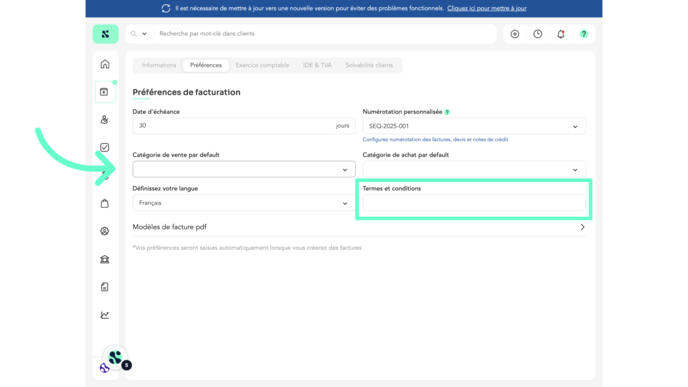Focus the Date d'échéance days field
Screen dimensions: 688x387
[x=244, y=126]
